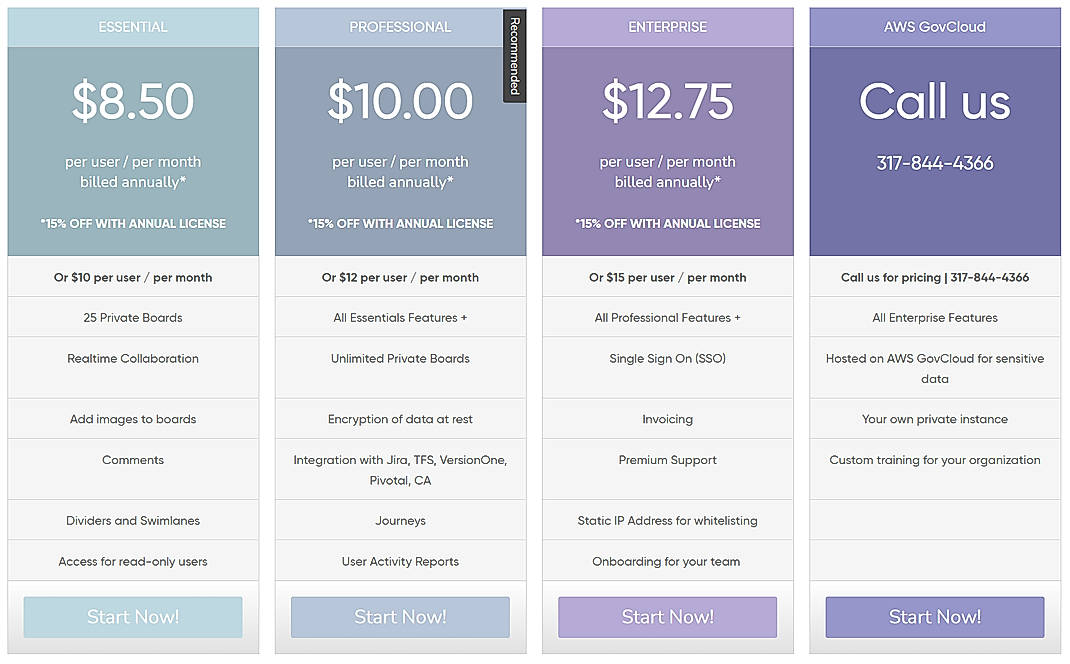Click the Integration with Jira, TFS, VersionOne row
1070x664 pixels.
coord(400,469)
